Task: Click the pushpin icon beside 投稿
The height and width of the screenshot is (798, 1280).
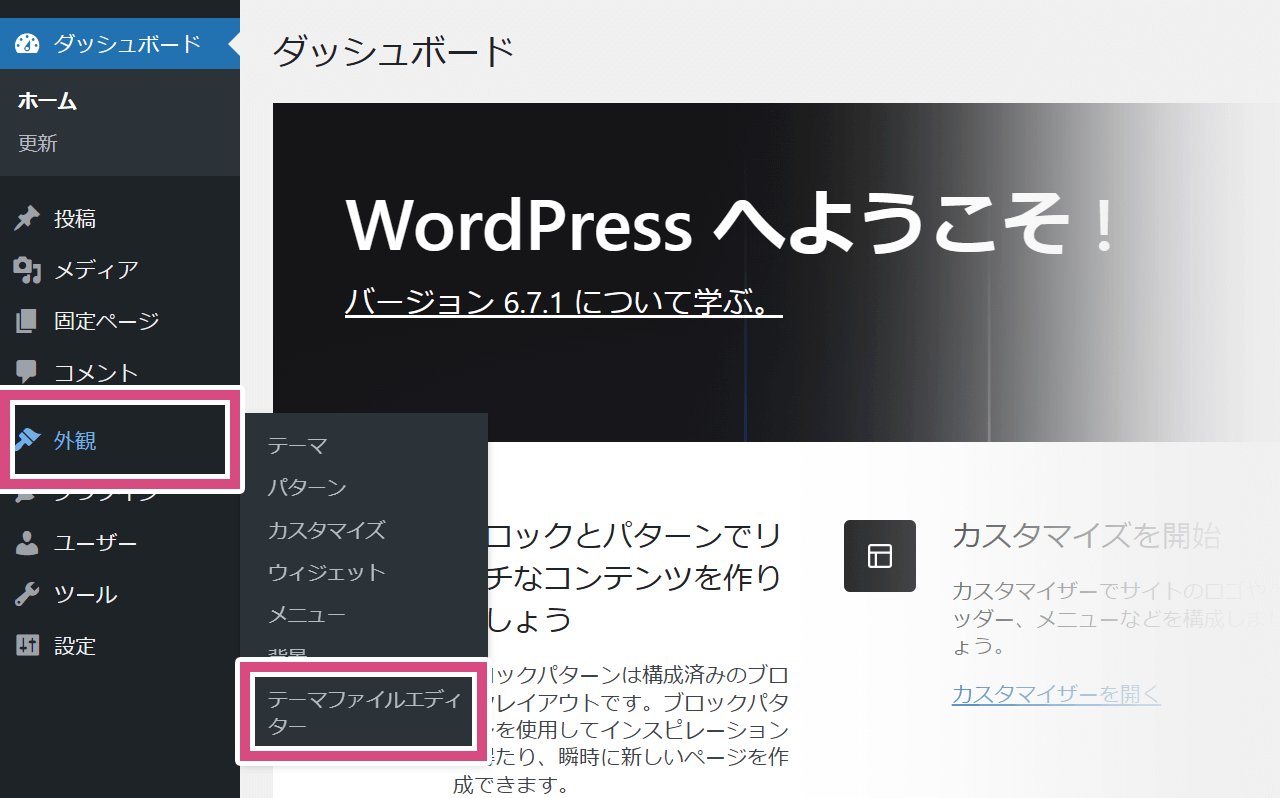Action: tap(27, 218)
